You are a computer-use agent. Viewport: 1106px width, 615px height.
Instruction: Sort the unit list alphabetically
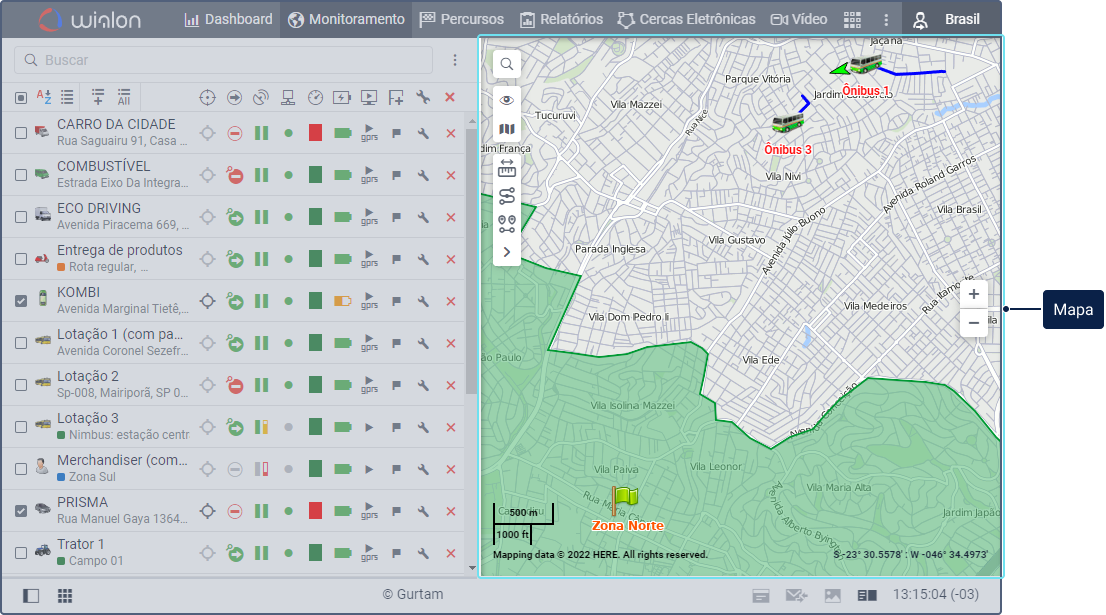click(x=44, y=97)
